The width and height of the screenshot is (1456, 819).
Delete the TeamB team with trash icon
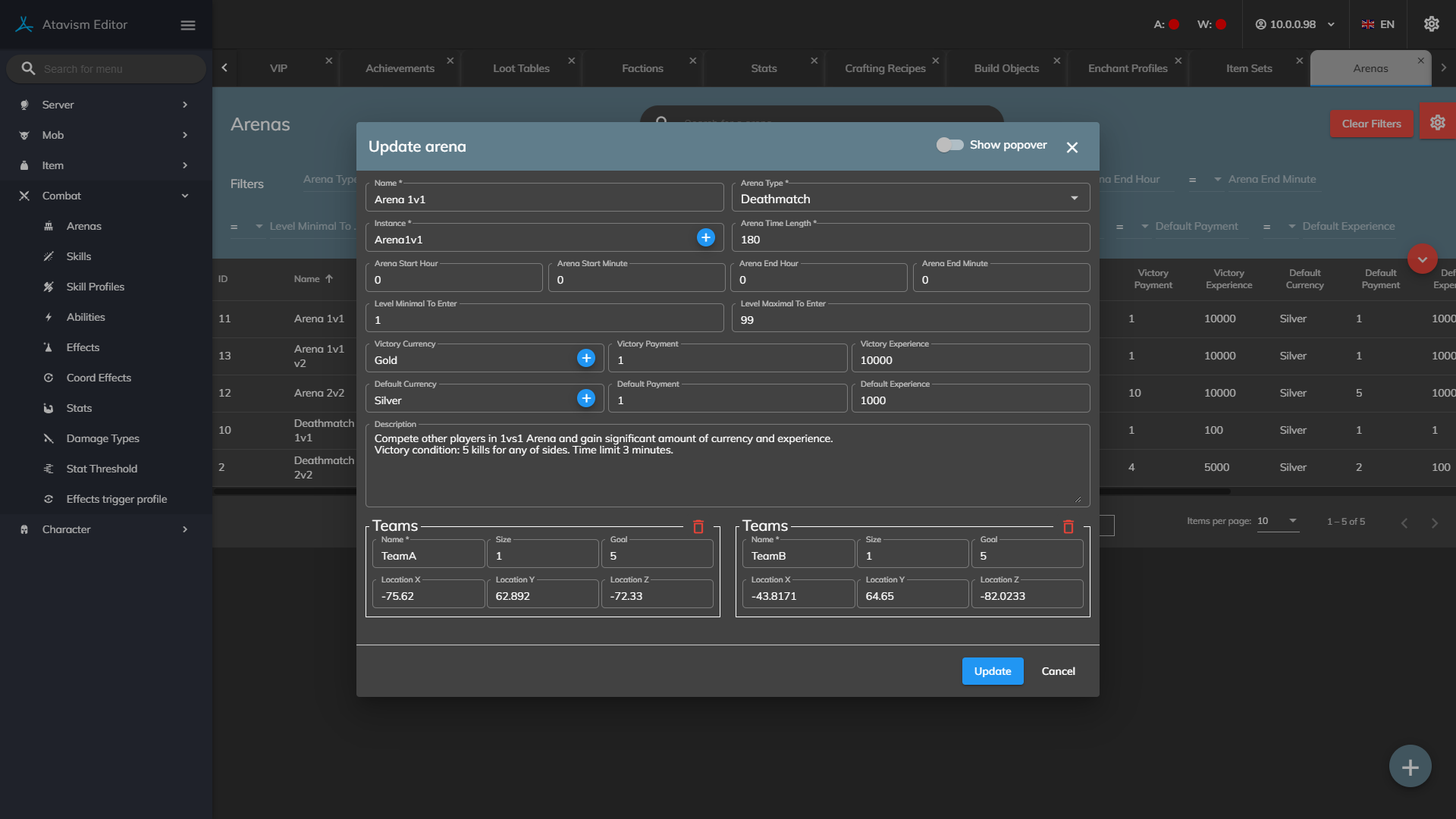1068,527
